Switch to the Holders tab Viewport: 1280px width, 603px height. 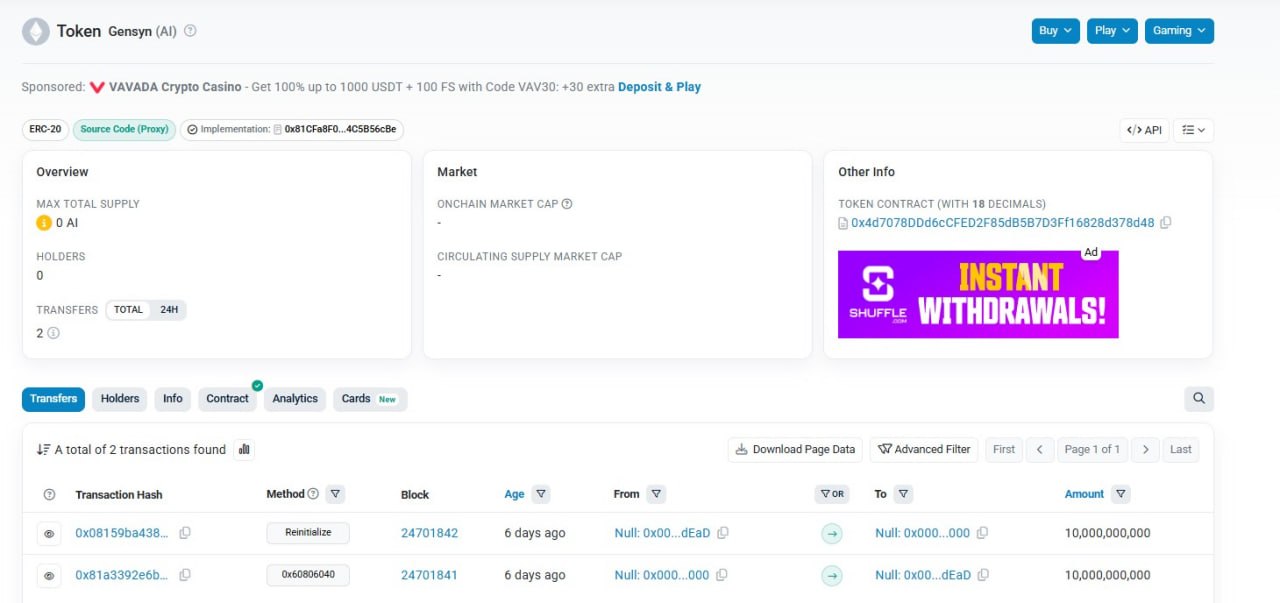(x=120, y=399)
